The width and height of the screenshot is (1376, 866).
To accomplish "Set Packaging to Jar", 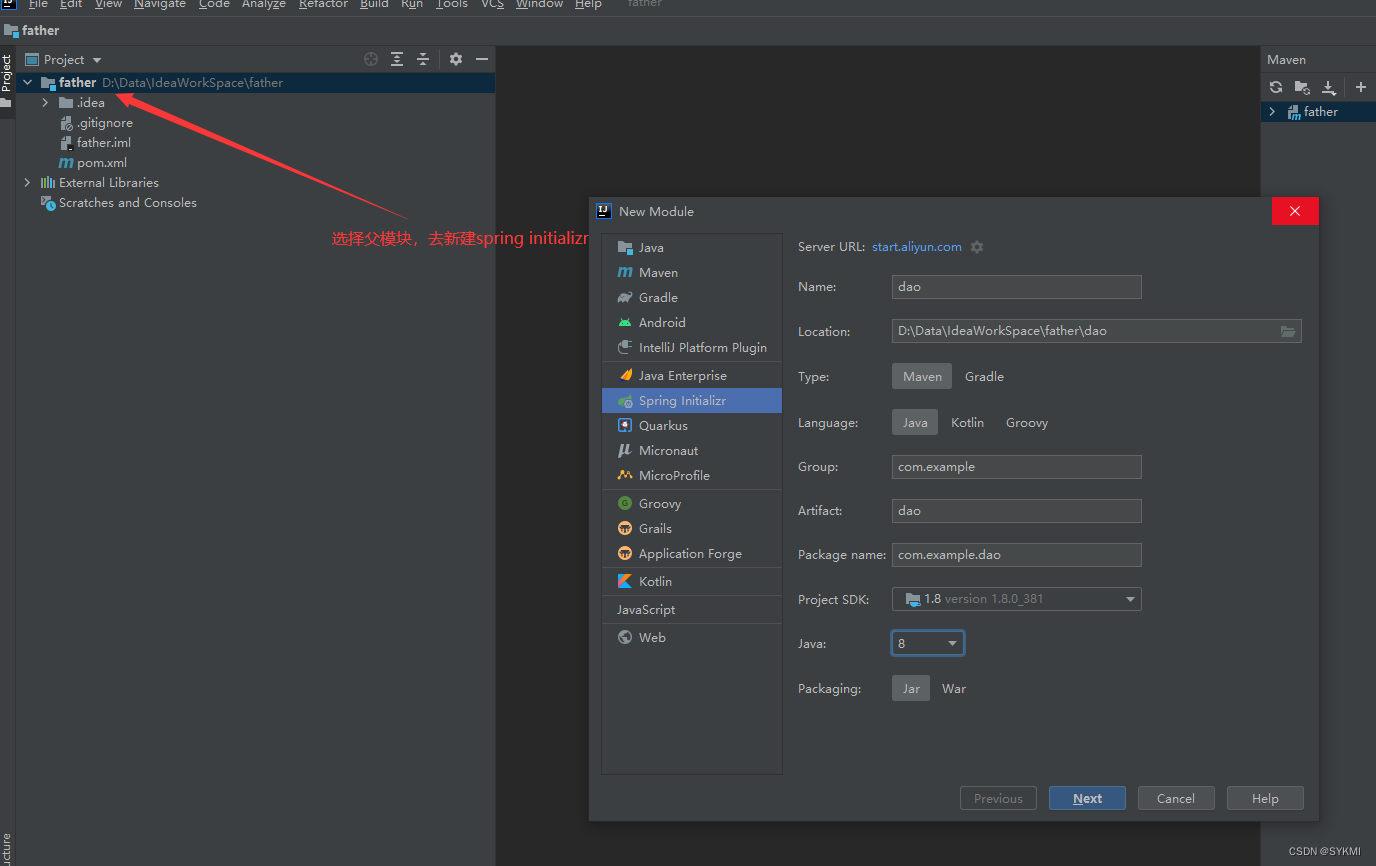I will 911,688.
